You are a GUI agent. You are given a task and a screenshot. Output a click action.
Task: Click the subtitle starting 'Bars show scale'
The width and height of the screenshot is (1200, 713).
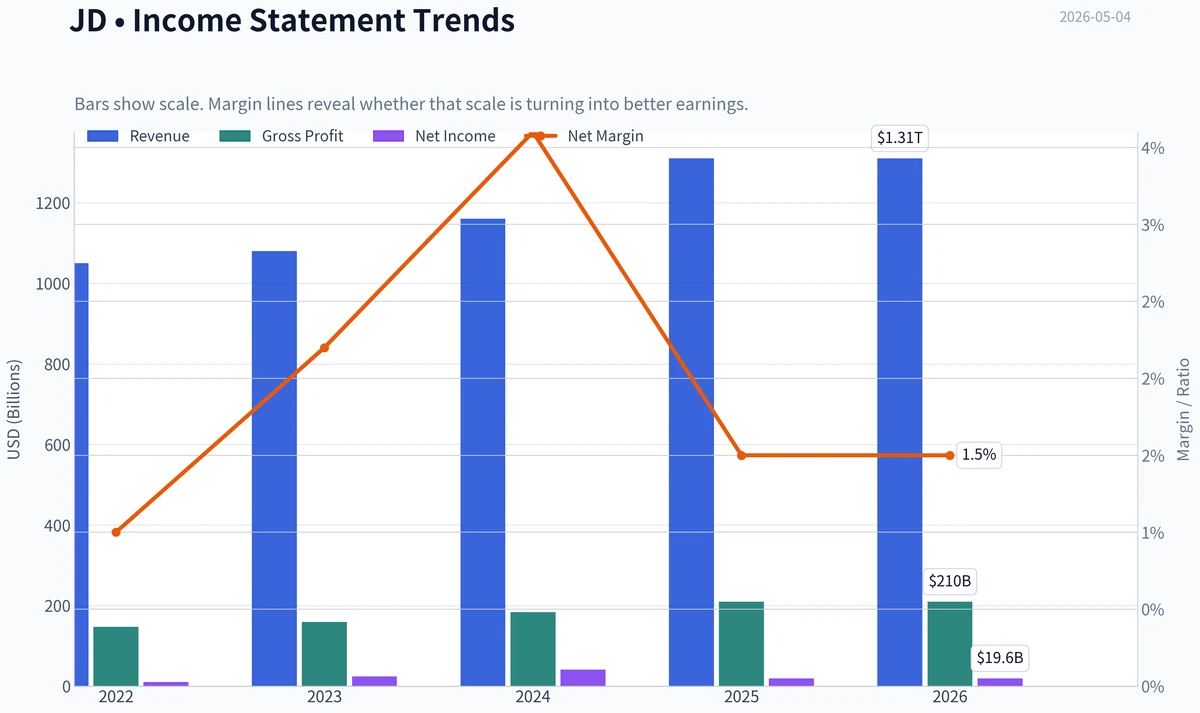[411, 104]
